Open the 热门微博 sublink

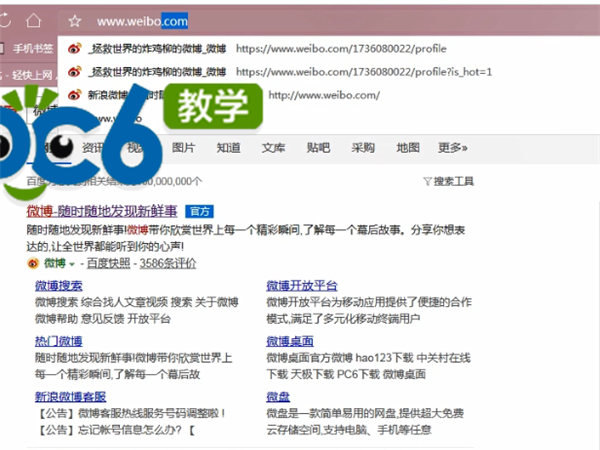coord(59,341)
